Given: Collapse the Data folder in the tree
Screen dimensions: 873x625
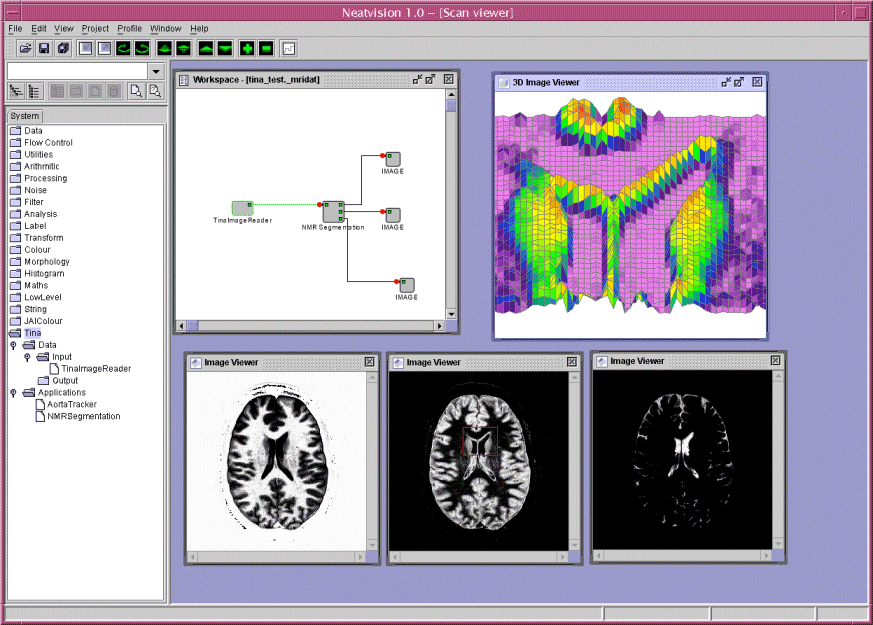Looking at the screenshot, I should [13, 345].
